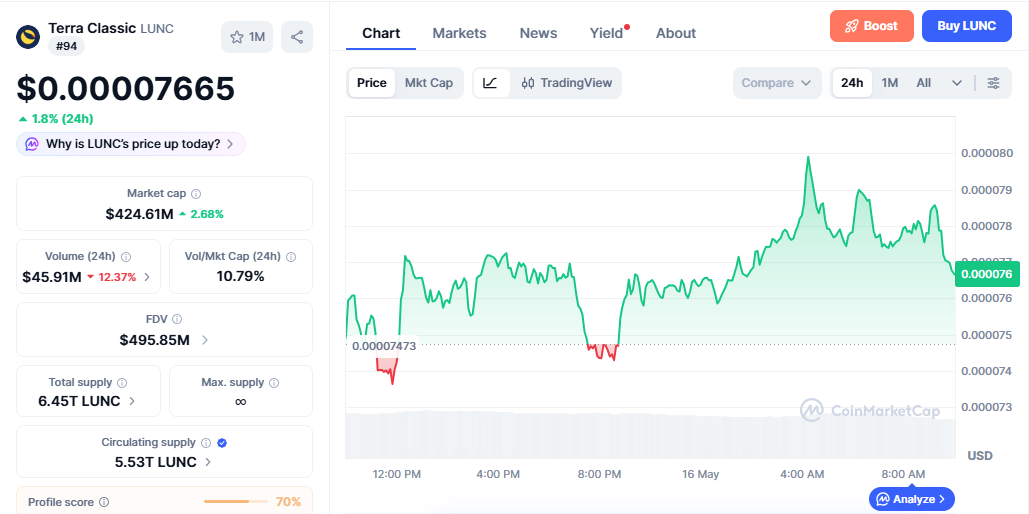The image size is (1029, 514).
Task: Click the 16 May date axis label
Action: 700,474
